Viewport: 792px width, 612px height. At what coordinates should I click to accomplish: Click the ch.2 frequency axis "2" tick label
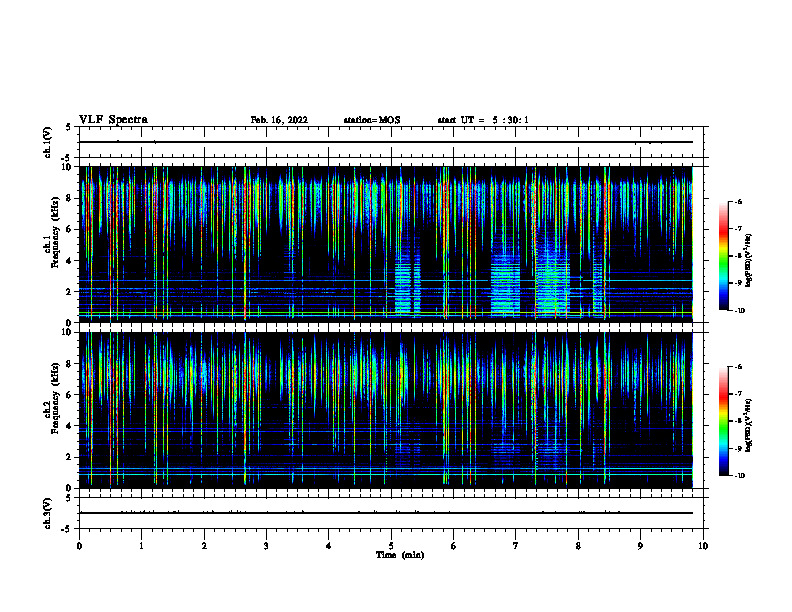tap(70, 457)
